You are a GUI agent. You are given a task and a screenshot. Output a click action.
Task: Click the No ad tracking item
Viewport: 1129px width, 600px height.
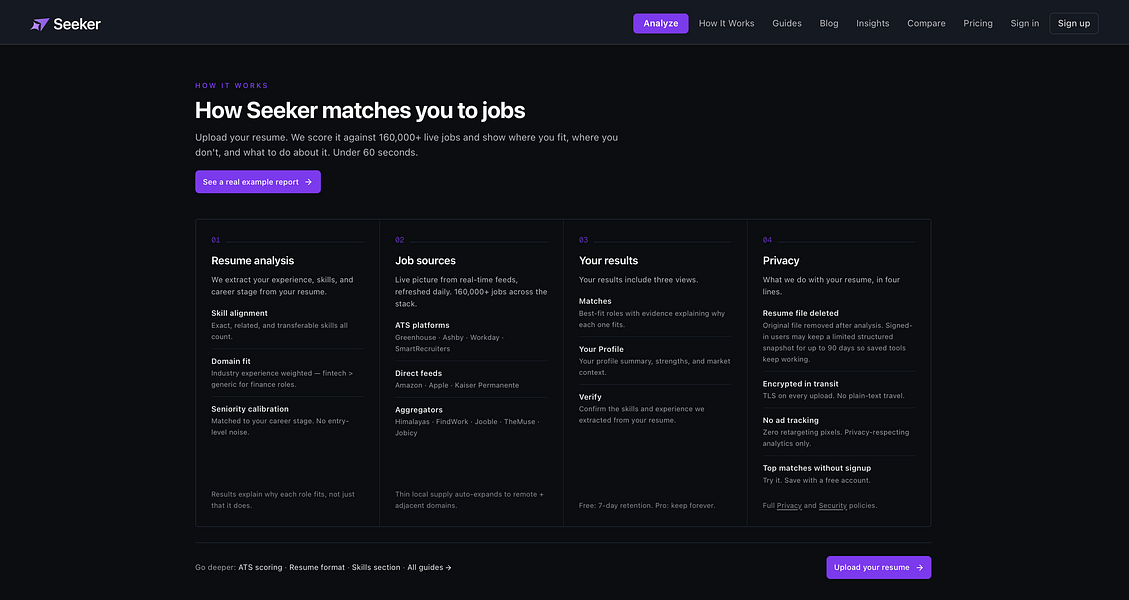[x=791, y=420]
